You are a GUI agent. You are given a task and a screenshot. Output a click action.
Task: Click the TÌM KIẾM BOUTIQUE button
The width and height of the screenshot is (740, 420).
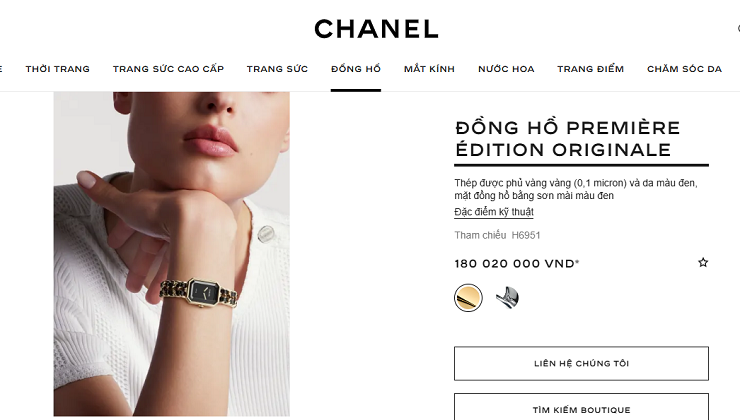pos(581,407)
